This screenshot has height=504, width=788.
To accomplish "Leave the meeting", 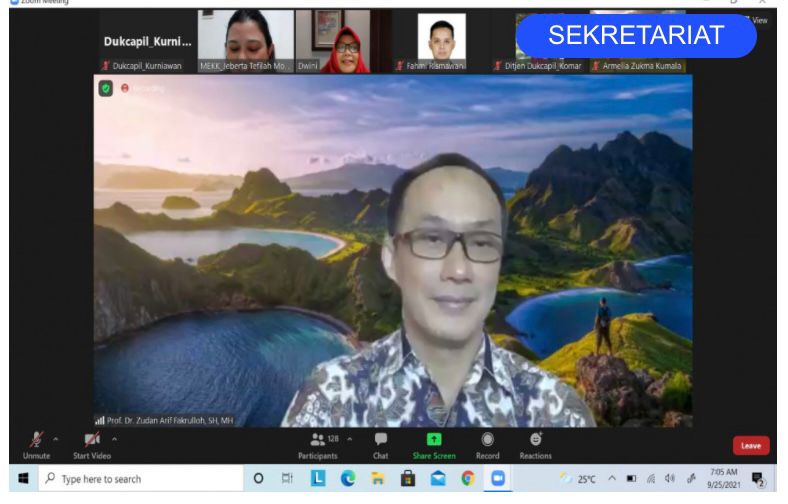I will click(750, 445).
